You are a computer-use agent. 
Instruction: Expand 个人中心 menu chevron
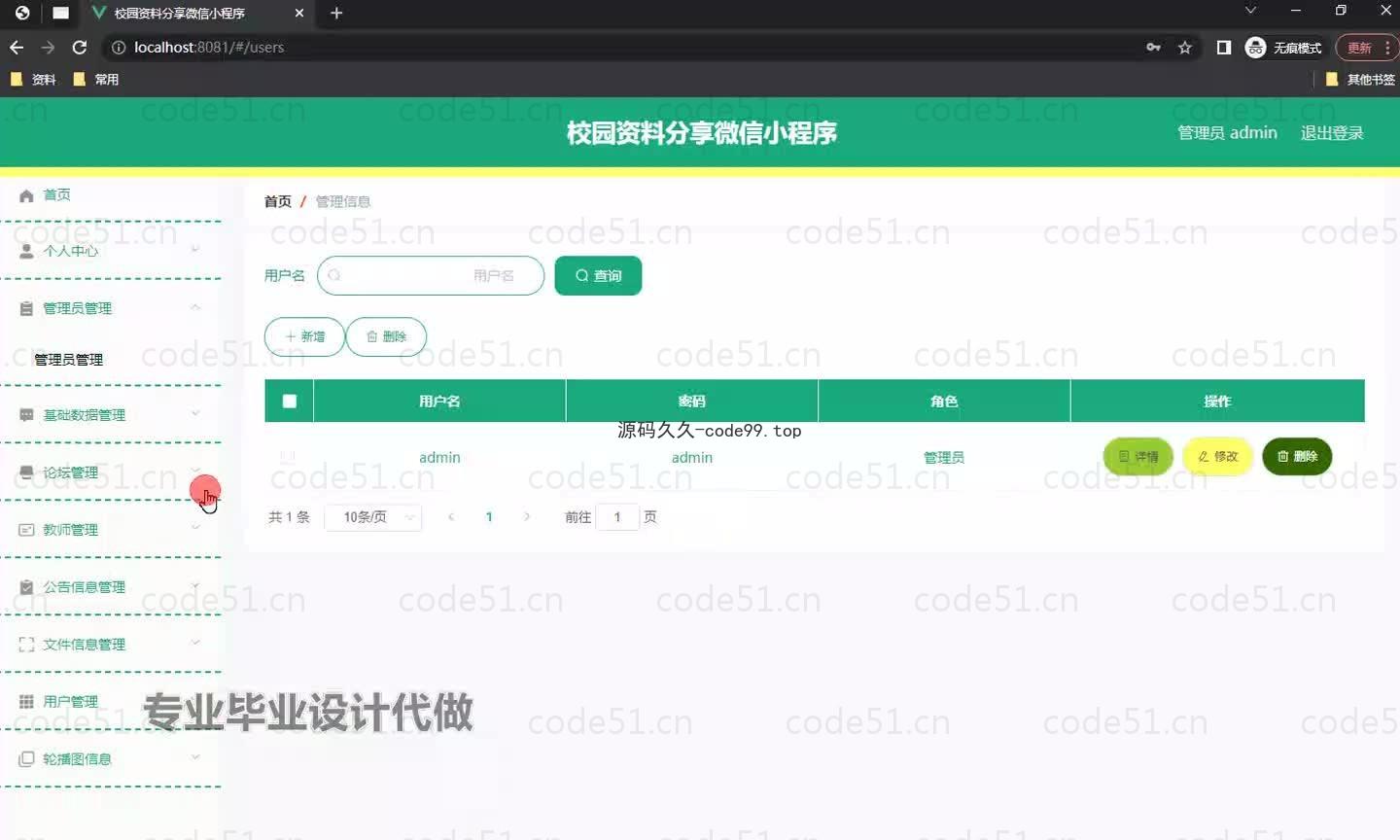pyautogui.click(x=195, y=250)
